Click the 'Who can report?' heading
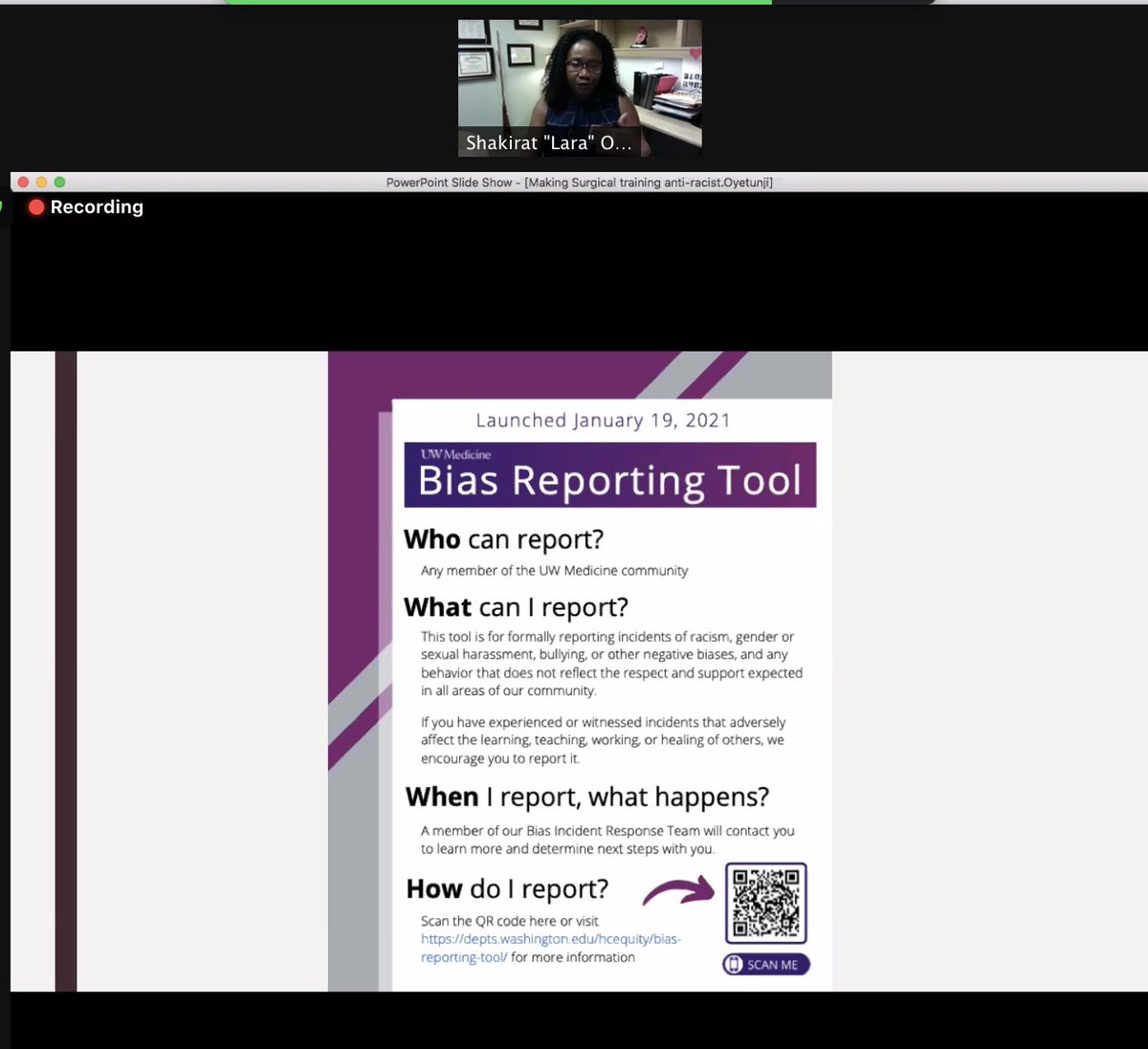Viewport: 1148px width, 1049px height. pos(504,539)
